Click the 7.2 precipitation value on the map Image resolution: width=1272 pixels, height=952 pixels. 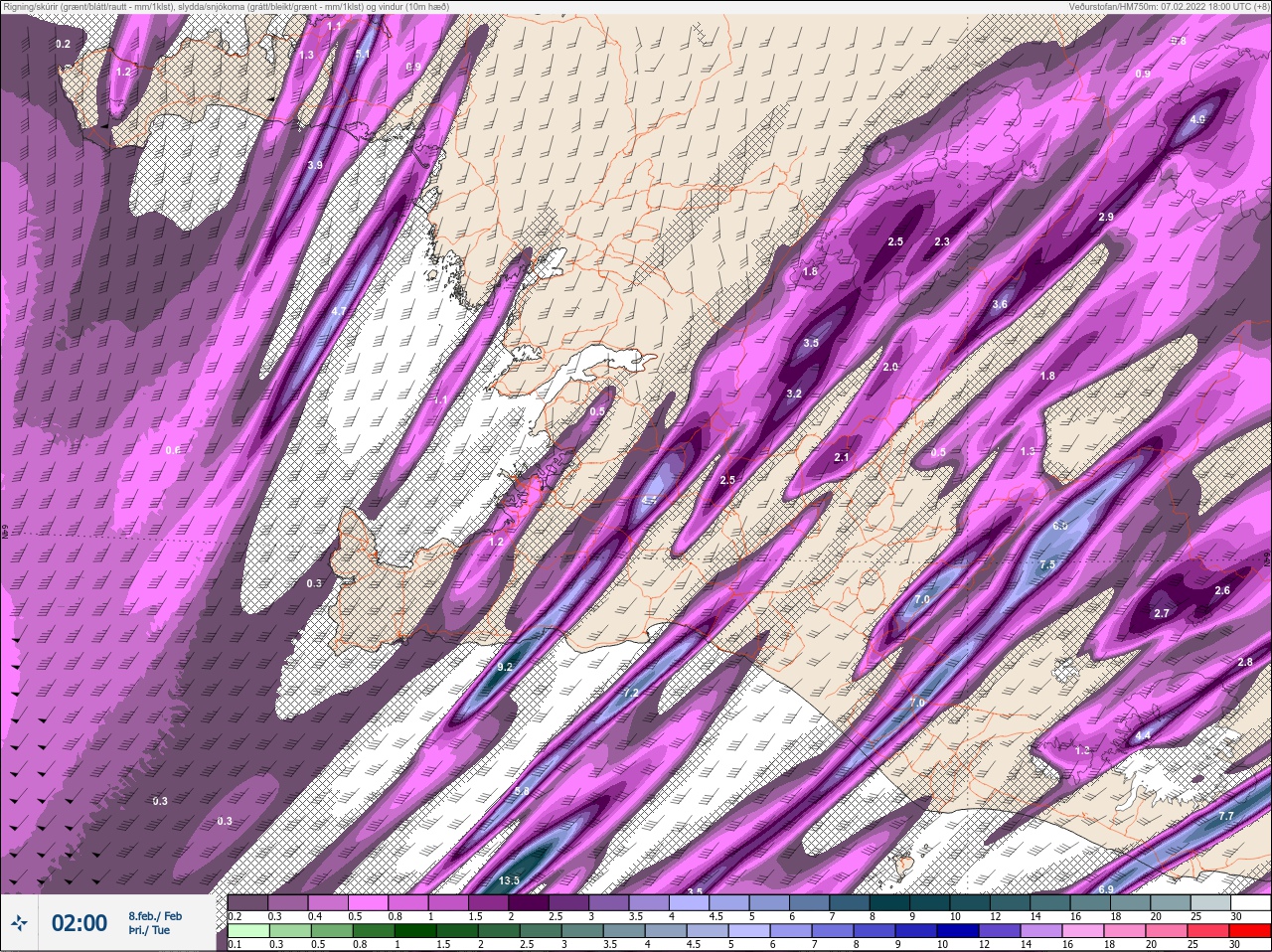630,693
